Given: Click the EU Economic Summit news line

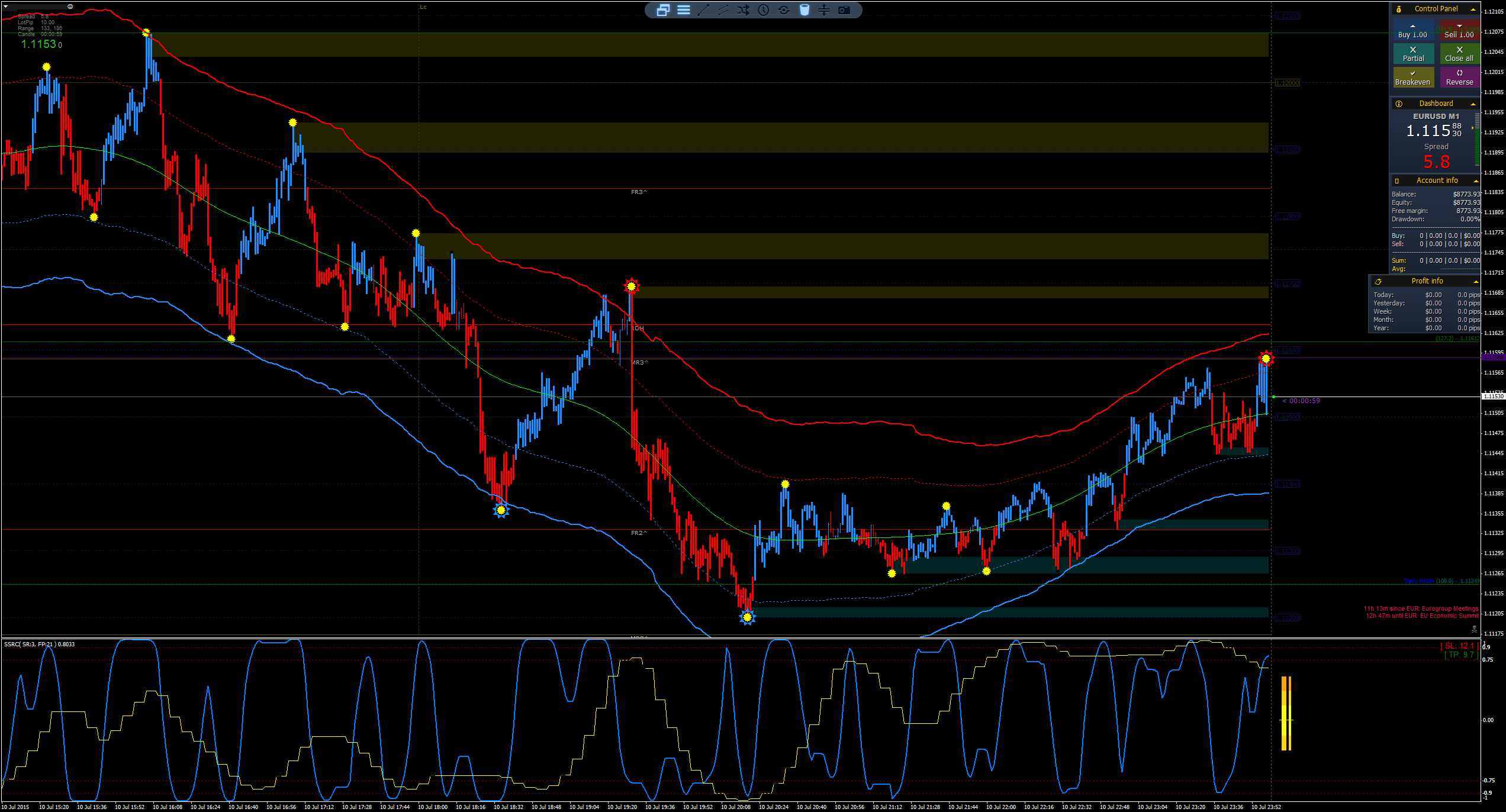Looking at the screenshot, I should click(1422, 616).
